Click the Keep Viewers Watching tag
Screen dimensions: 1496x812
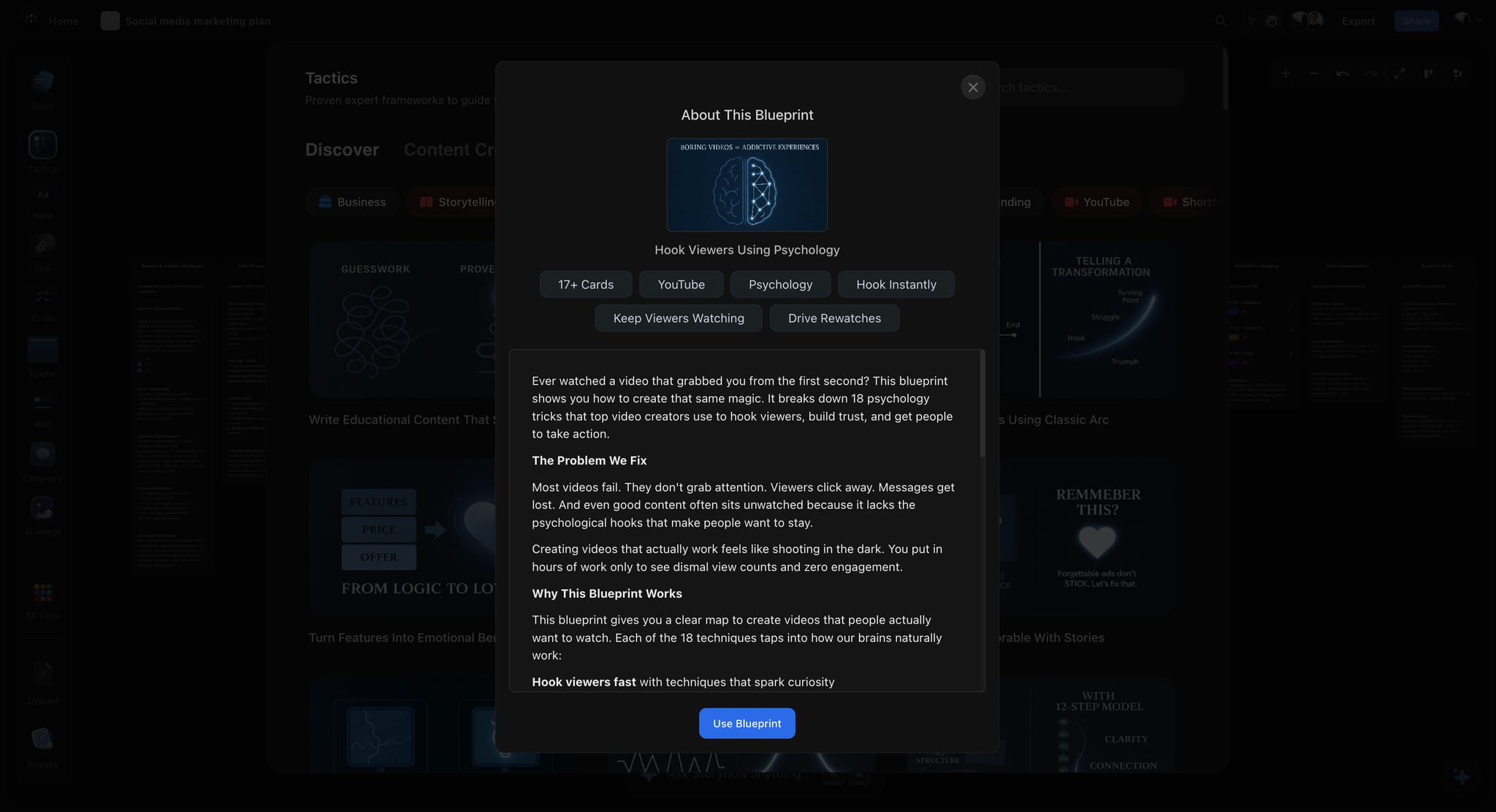pos(679,318)
